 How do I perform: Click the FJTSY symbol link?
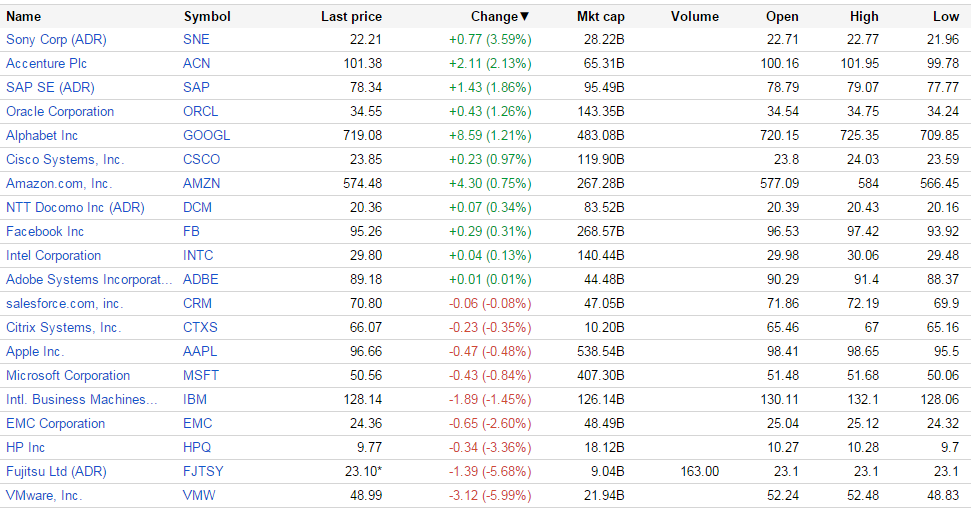click(204, 471)
